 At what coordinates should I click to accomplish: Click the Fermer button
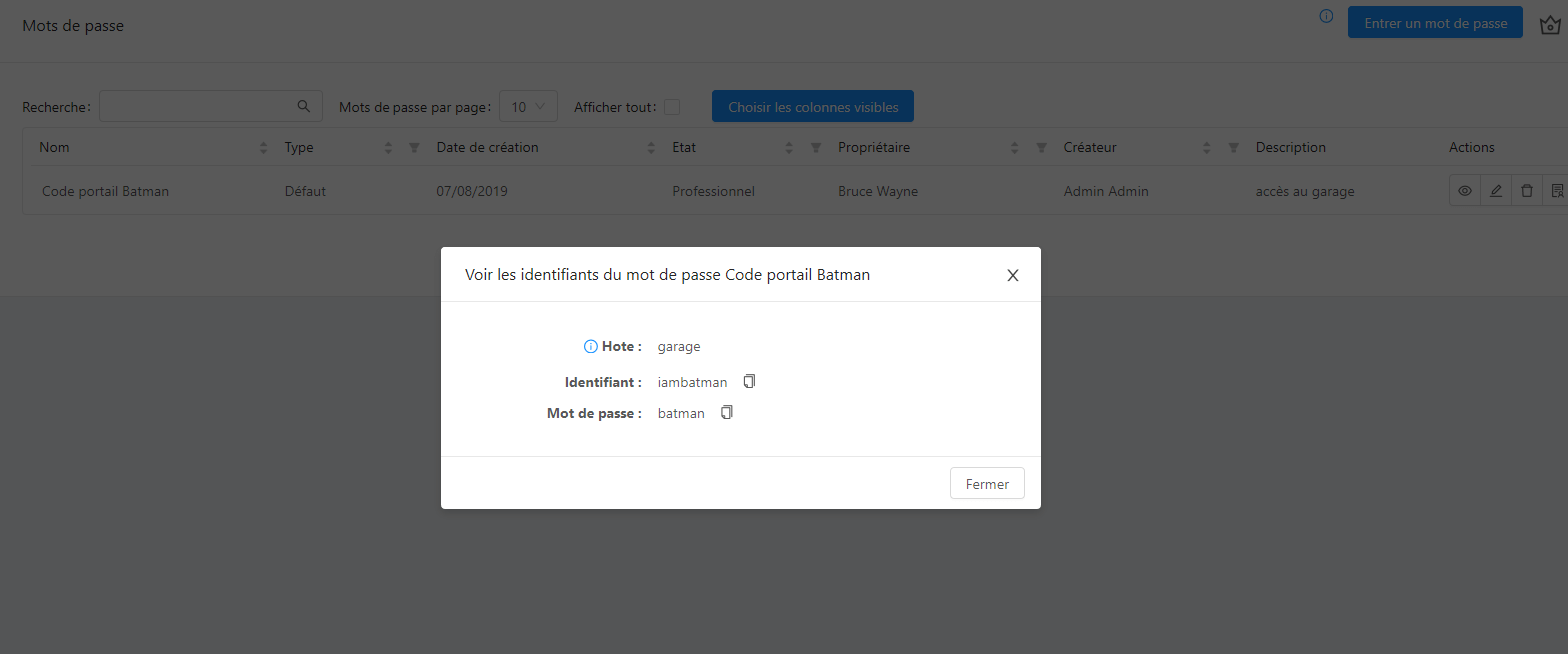[x=987, y=484]
